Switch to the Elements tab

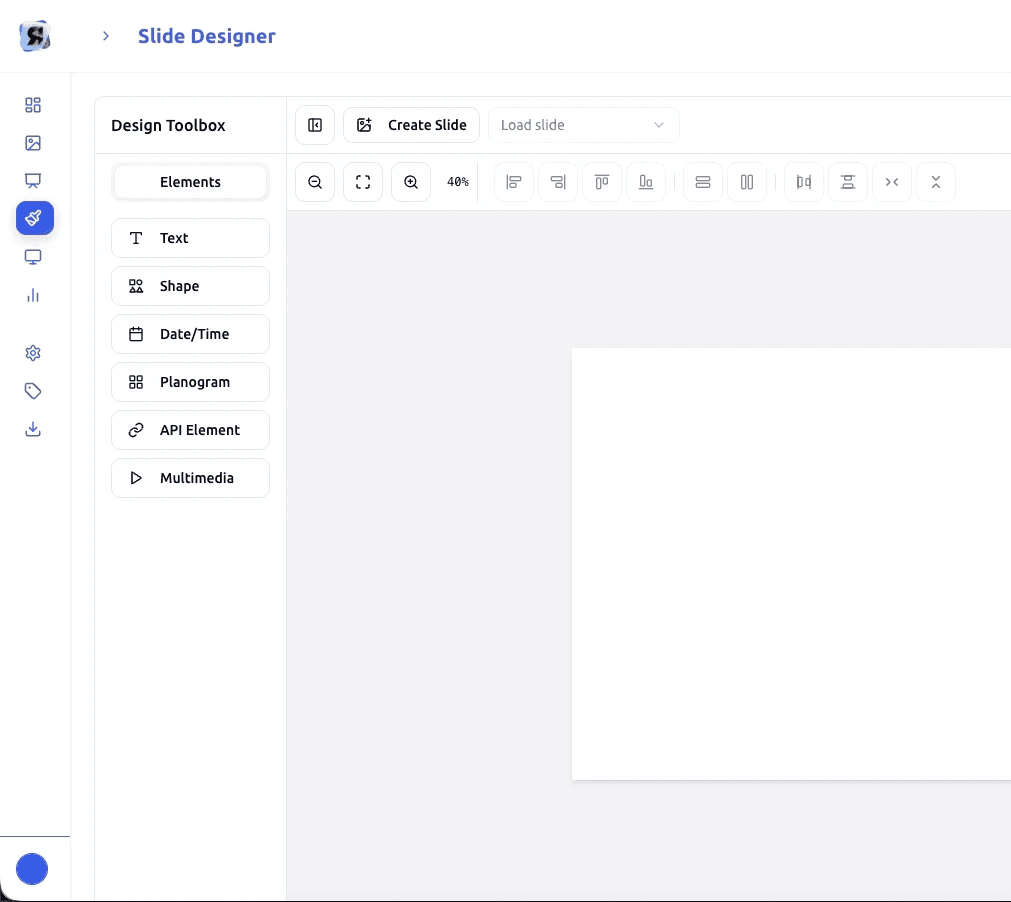(x=190, y=182)
